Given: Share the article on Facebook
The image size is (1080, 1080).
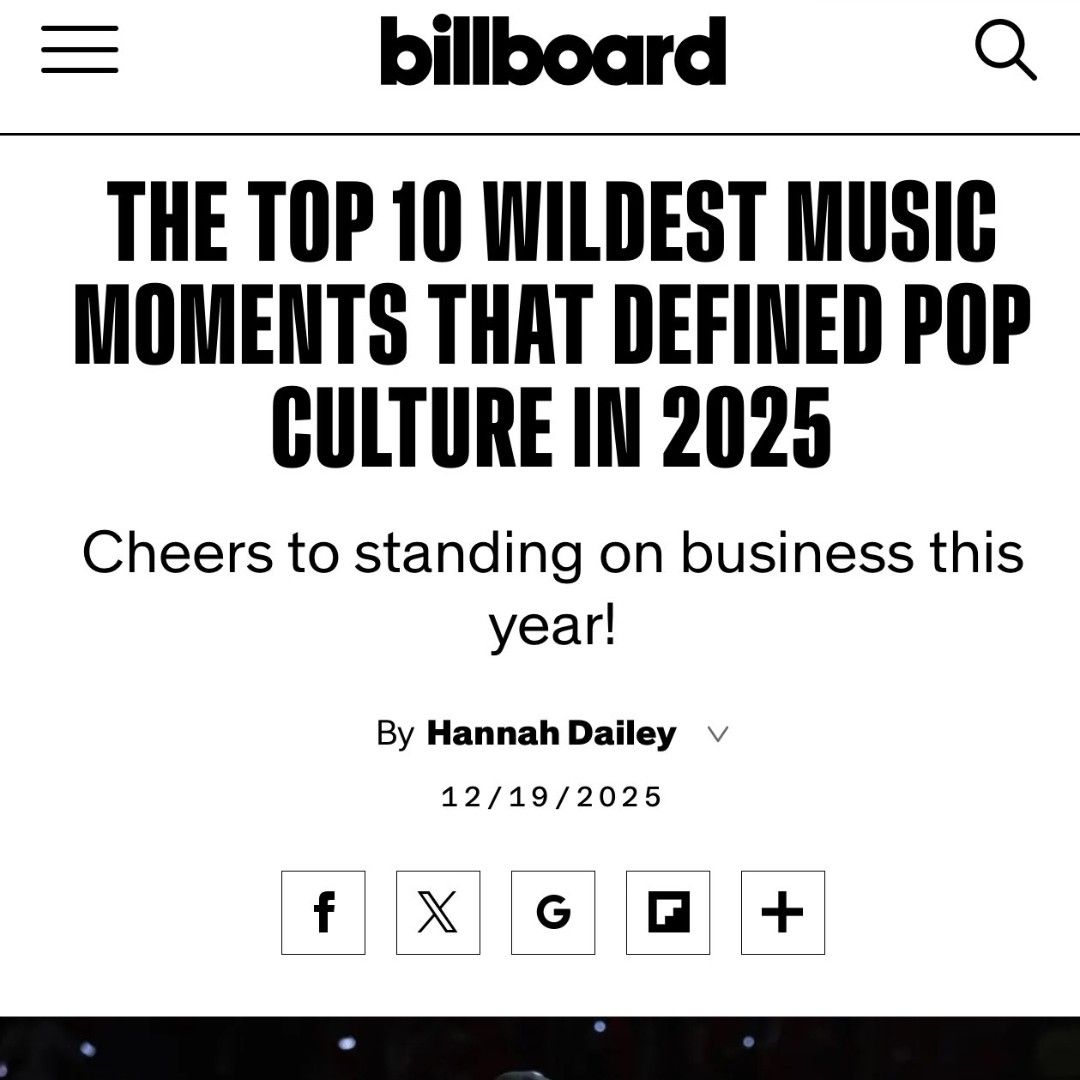Looking at the screenshot, I should coord(323,913).
